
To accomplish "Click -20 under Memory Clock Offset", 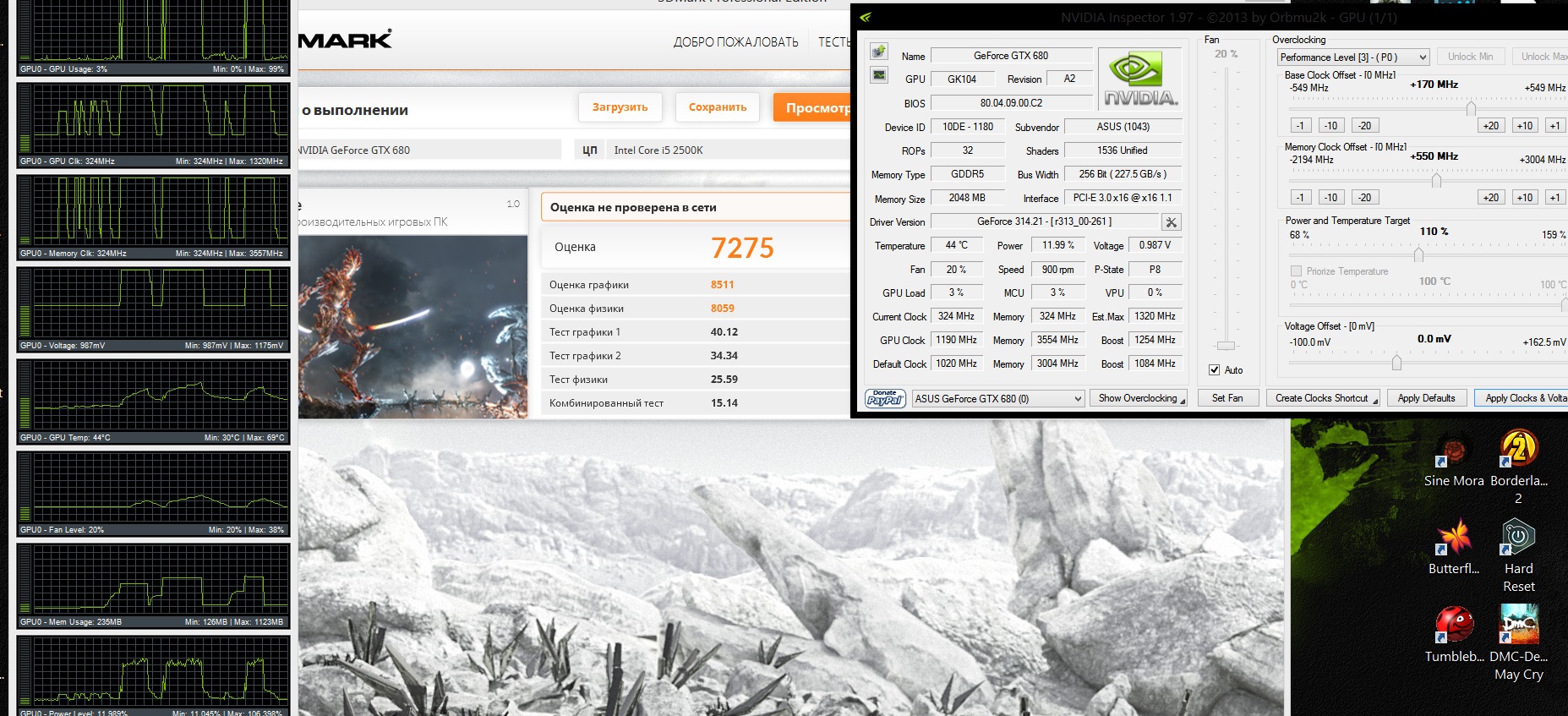I will pos(1364,198).
